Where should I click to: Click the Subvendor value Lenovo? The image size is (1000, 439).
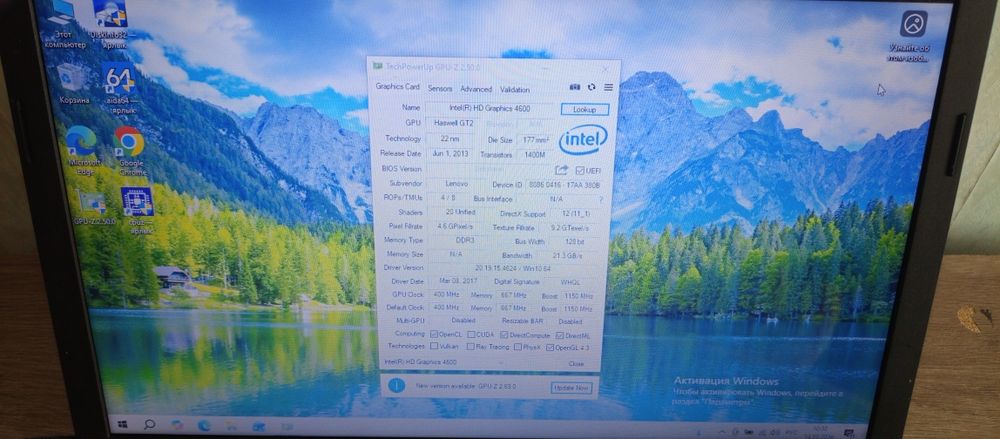[x=456, y=184]
